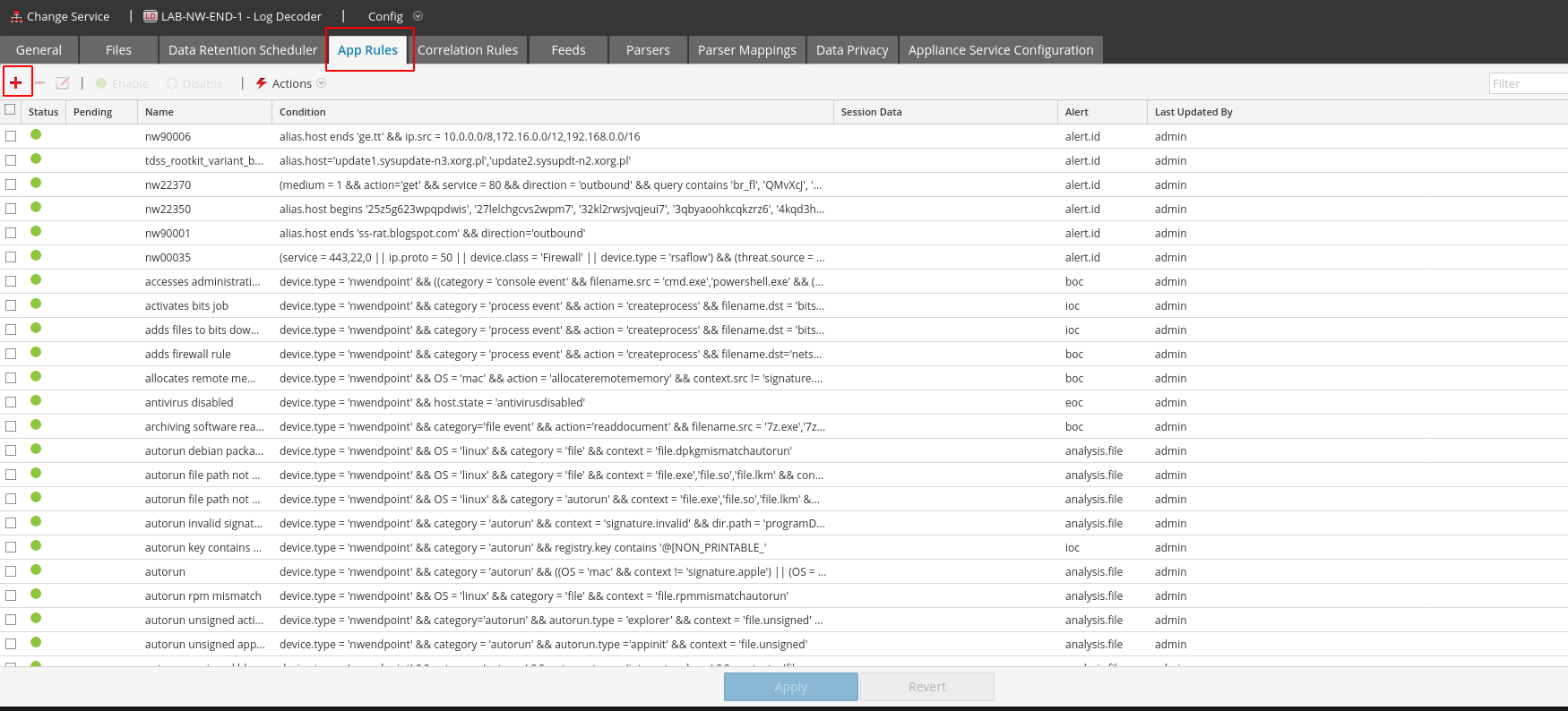Click the red plus add rule icon
The height and width of the screenshot is (711, 1568).
[x=16, y=82]
